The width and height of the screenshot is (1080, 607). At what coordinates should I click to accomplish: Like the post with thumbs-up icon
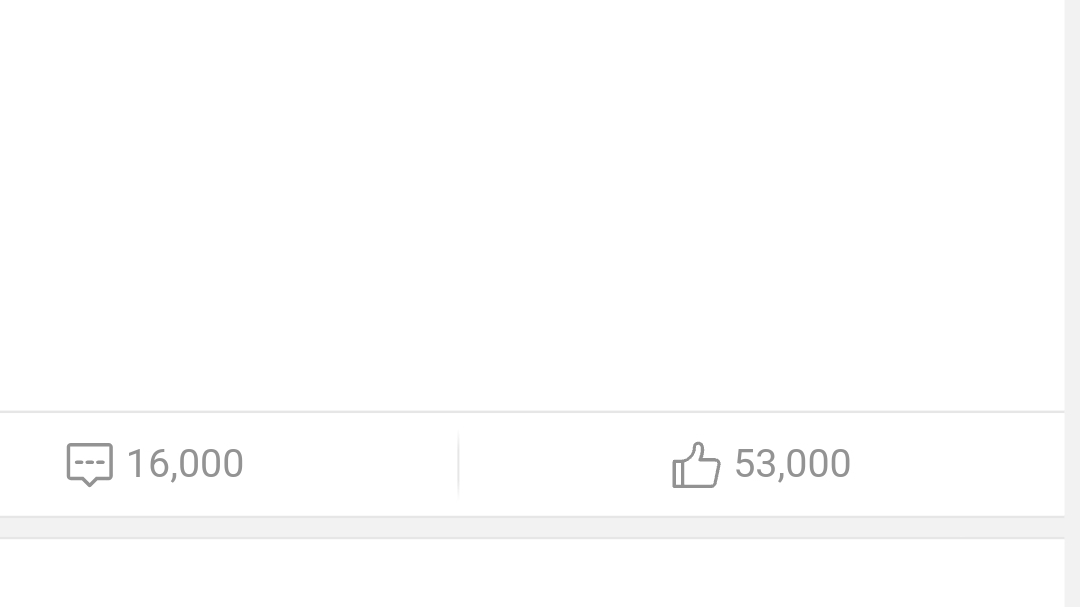coord(696,465)
